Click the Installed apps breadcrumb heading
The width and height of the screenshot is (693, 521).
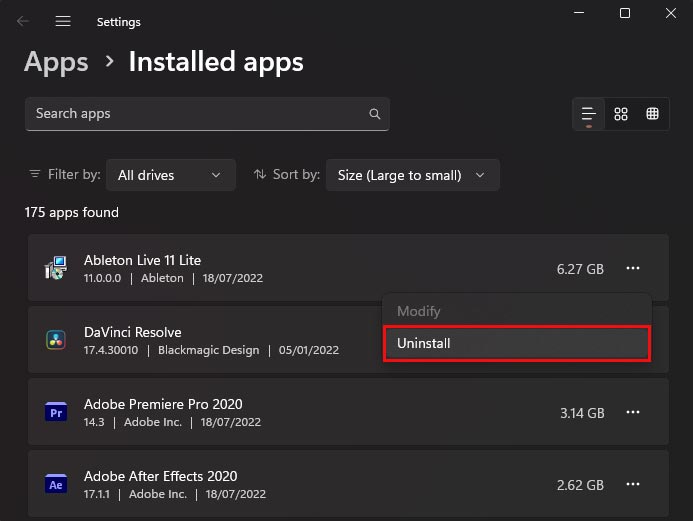click(216, 62)
